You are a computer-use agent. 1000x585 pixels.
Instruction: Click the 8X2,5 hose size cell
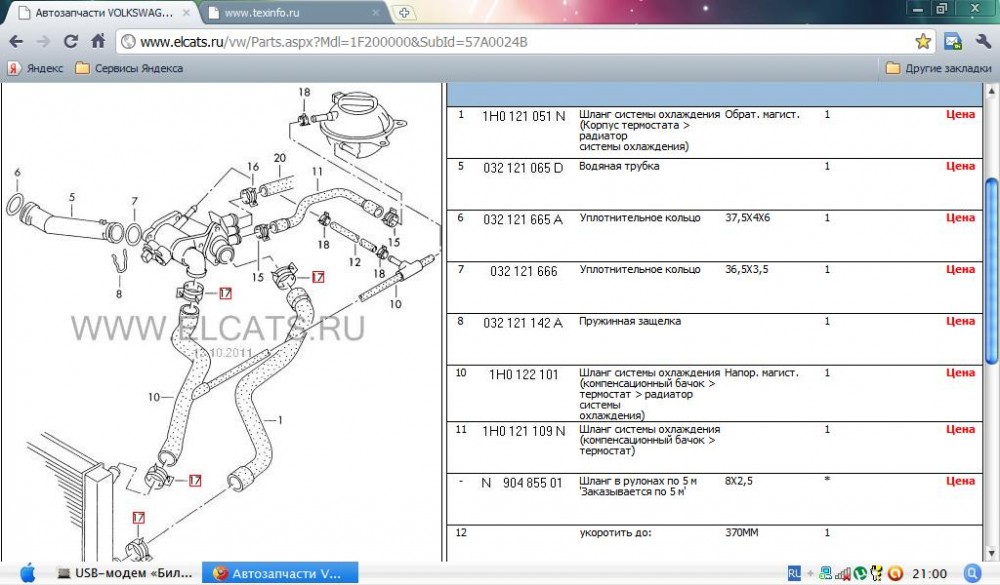click(x=739, y=481)
